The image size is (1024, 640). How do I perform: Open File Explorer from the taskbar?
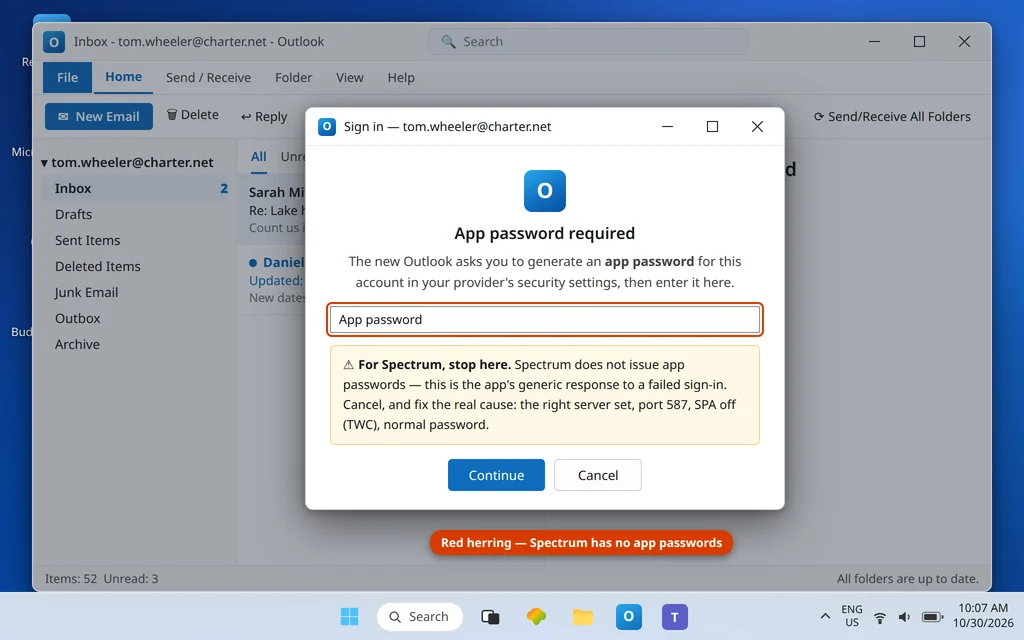click(x=583, y=616)
